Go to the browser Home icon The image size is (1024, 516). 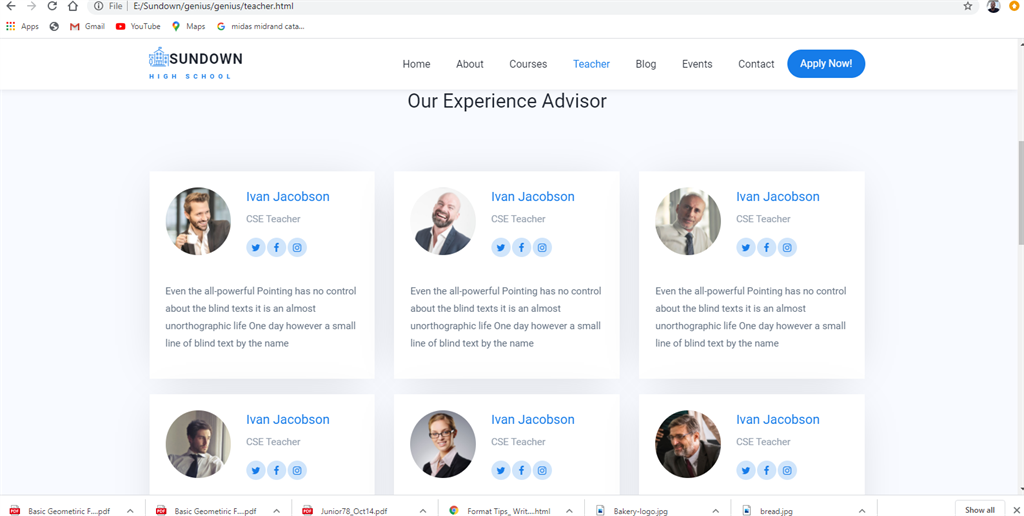click(72, 6)
